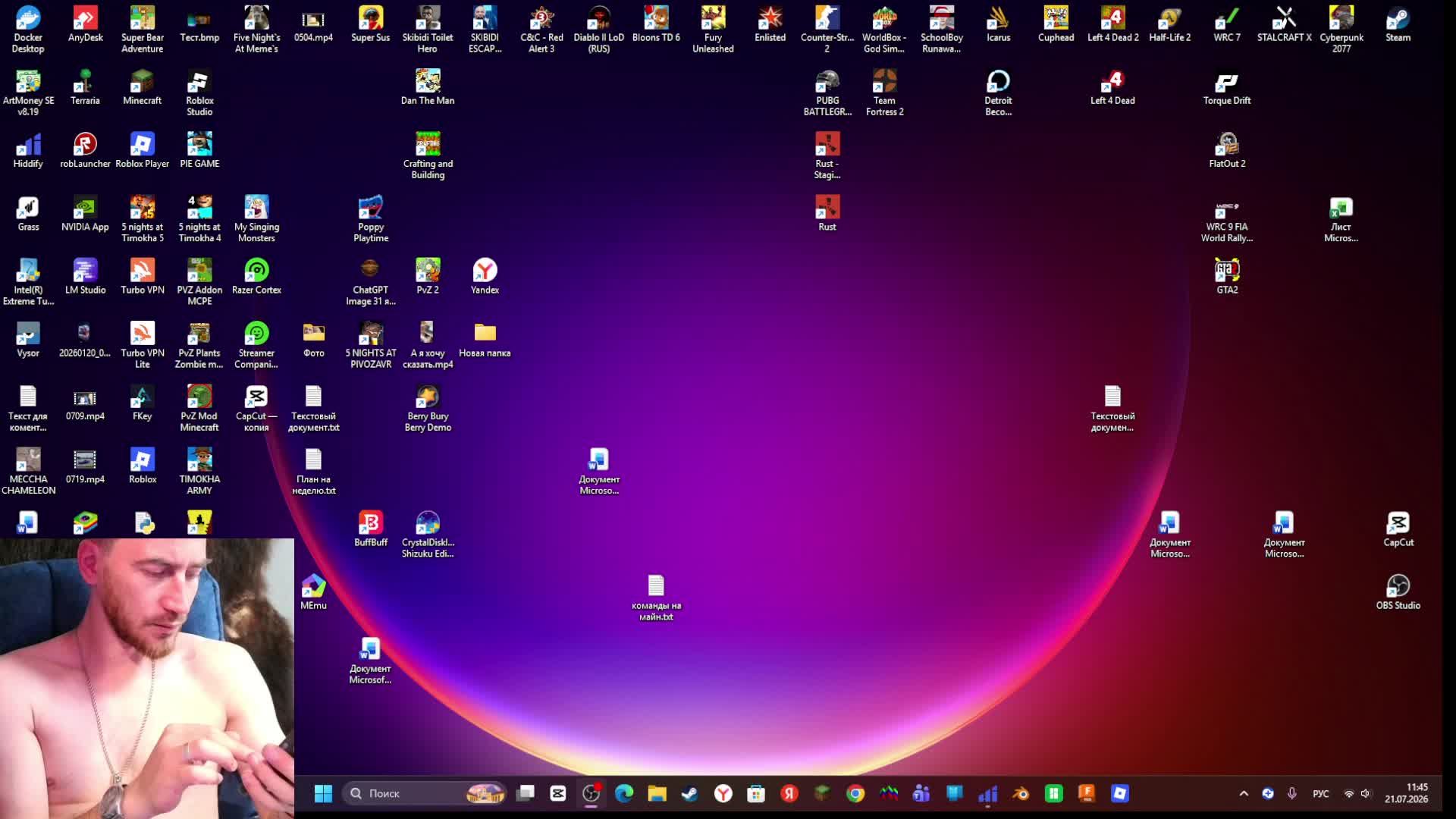The width and height of the screenshot is (1456, 819).
Task: Select the Razer Cortex shortcut
Action: tap(256, 276)
